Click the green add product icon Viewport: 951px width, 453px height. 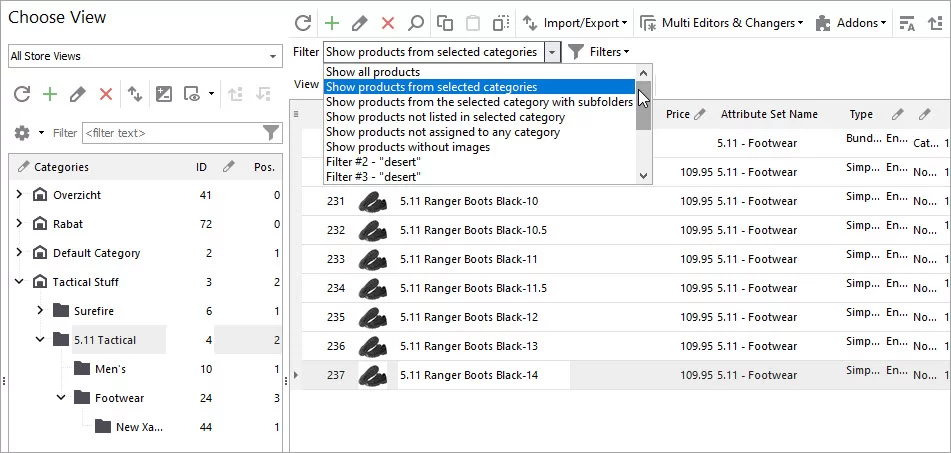(x=332, y=23)
